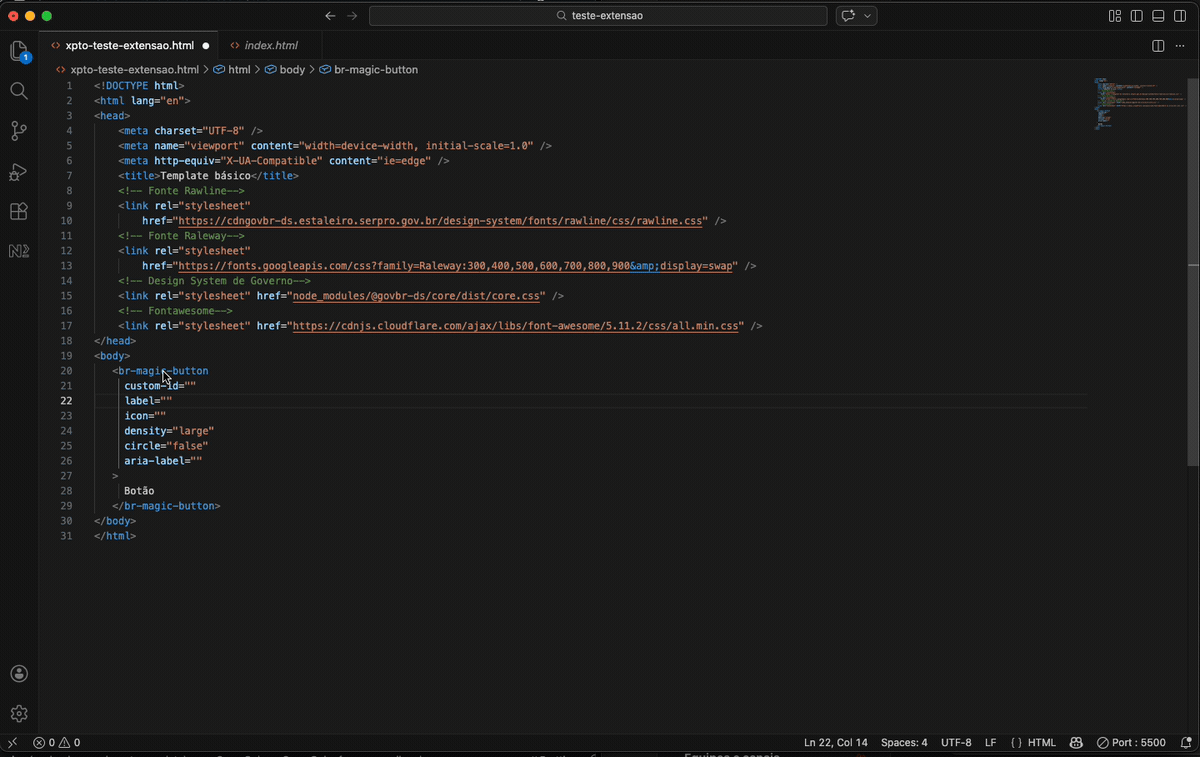Open the Explorer view in the activity bar
This screenshot has height=757, width=1200.
click(19, 51)
